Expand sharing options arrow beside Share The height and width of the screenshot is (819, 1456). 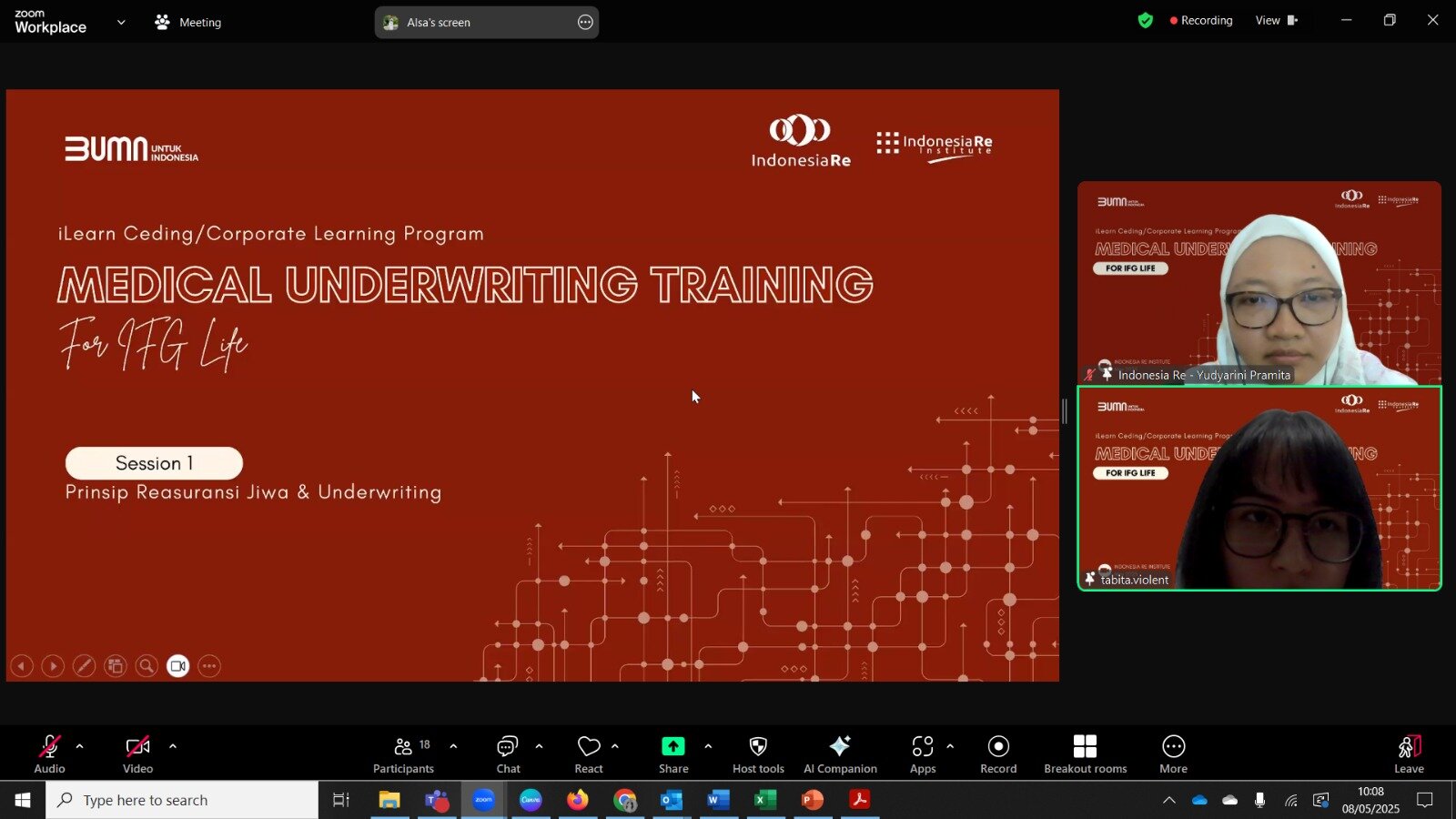pos(708,746)
